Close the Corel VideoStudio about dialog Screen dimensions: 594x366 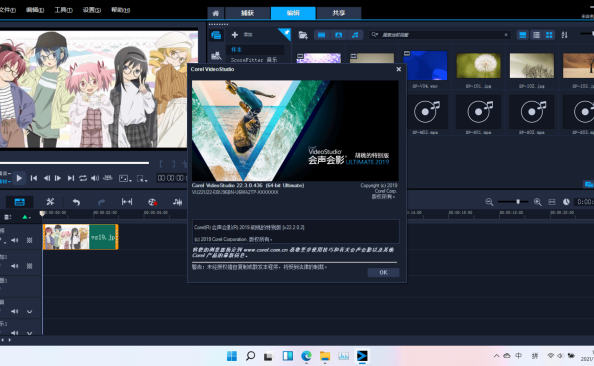399,69
